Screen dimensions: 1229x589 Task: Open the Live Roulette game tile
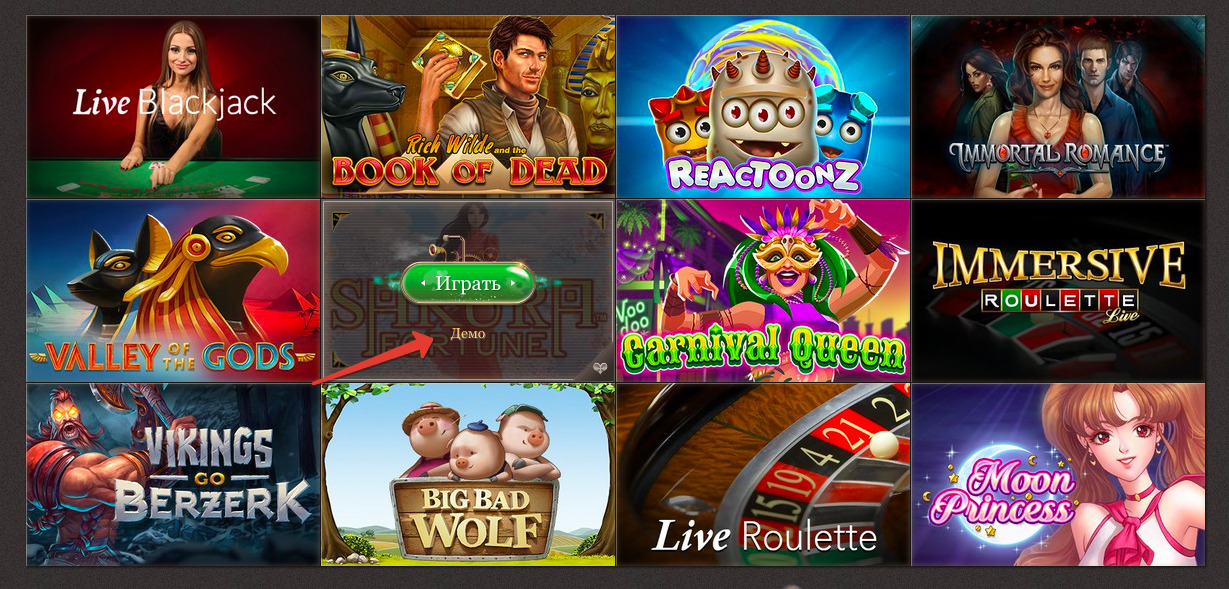[762, 474]
